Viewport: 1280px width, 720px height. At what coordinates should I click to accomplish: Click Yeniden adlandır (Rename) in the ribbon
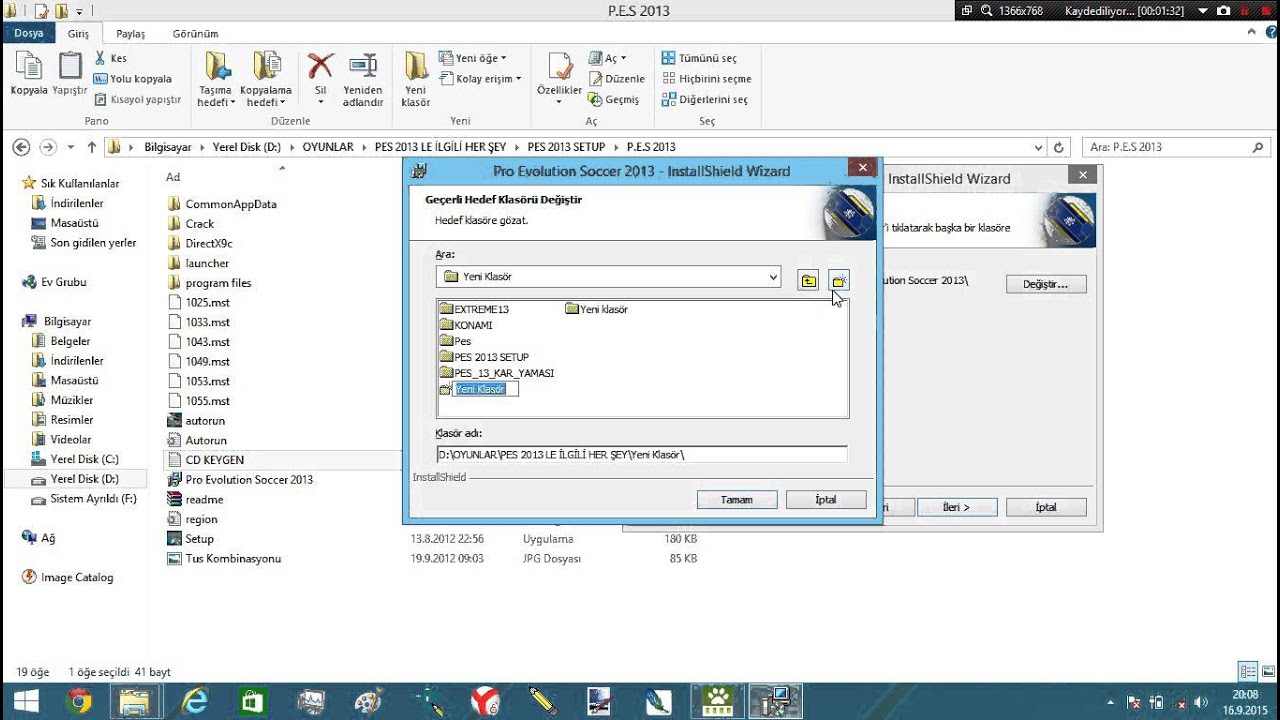(363, 79)
